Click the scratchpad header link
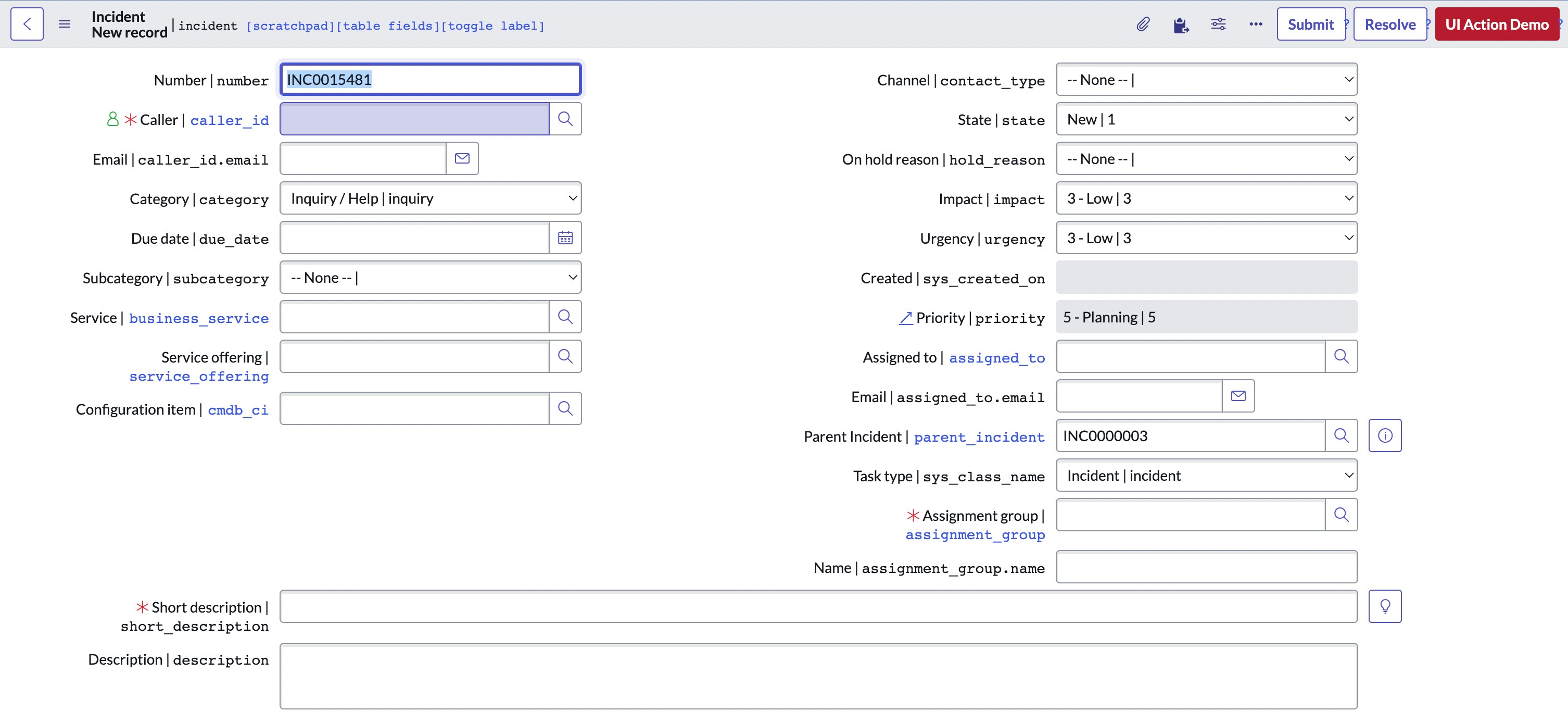The width and height of the screenshot is (1568, 723). pos(291,26)
